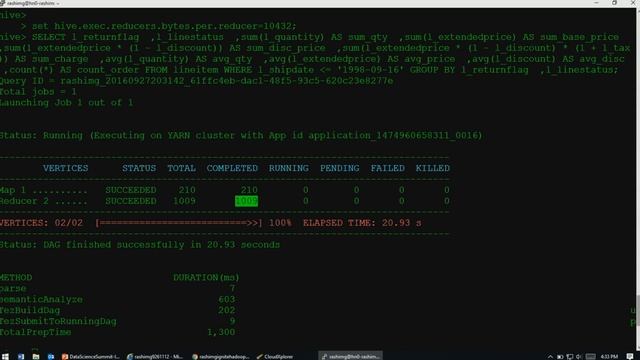Click the Query ID line
This screenshot has width=640, height=360.
point(196,81)
